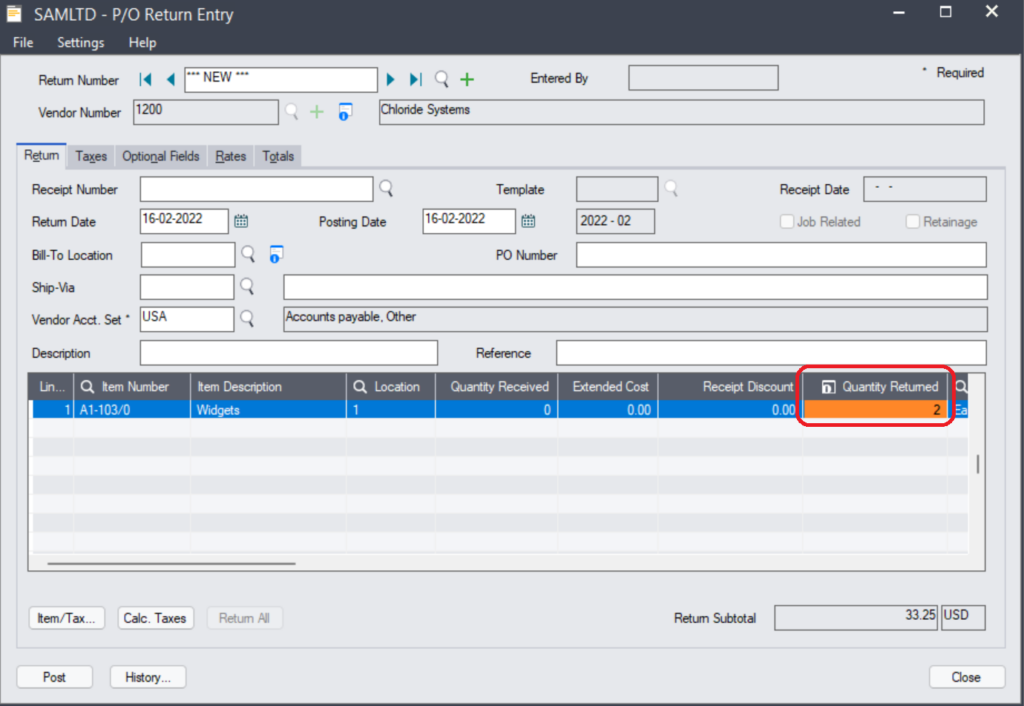This screenshot has width=1024, height=706.
Task: Click the green plus beside Return Number
Action: 467,80
